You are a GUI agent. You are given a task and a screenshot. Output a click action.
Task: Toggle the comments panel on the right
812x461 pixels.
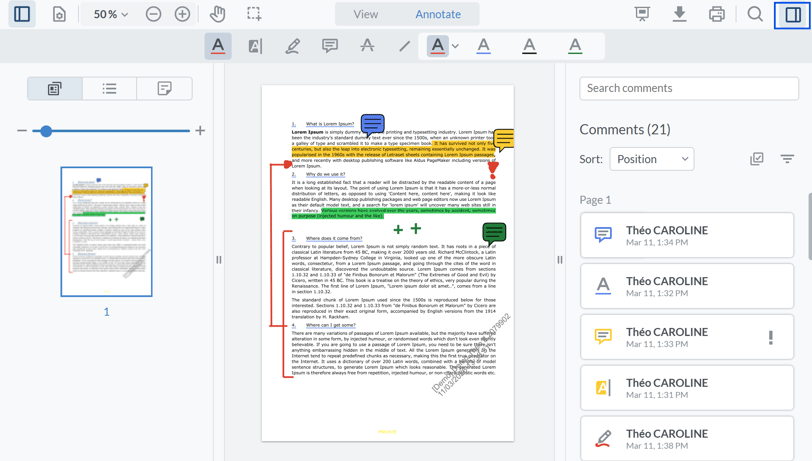click(792, 15)
